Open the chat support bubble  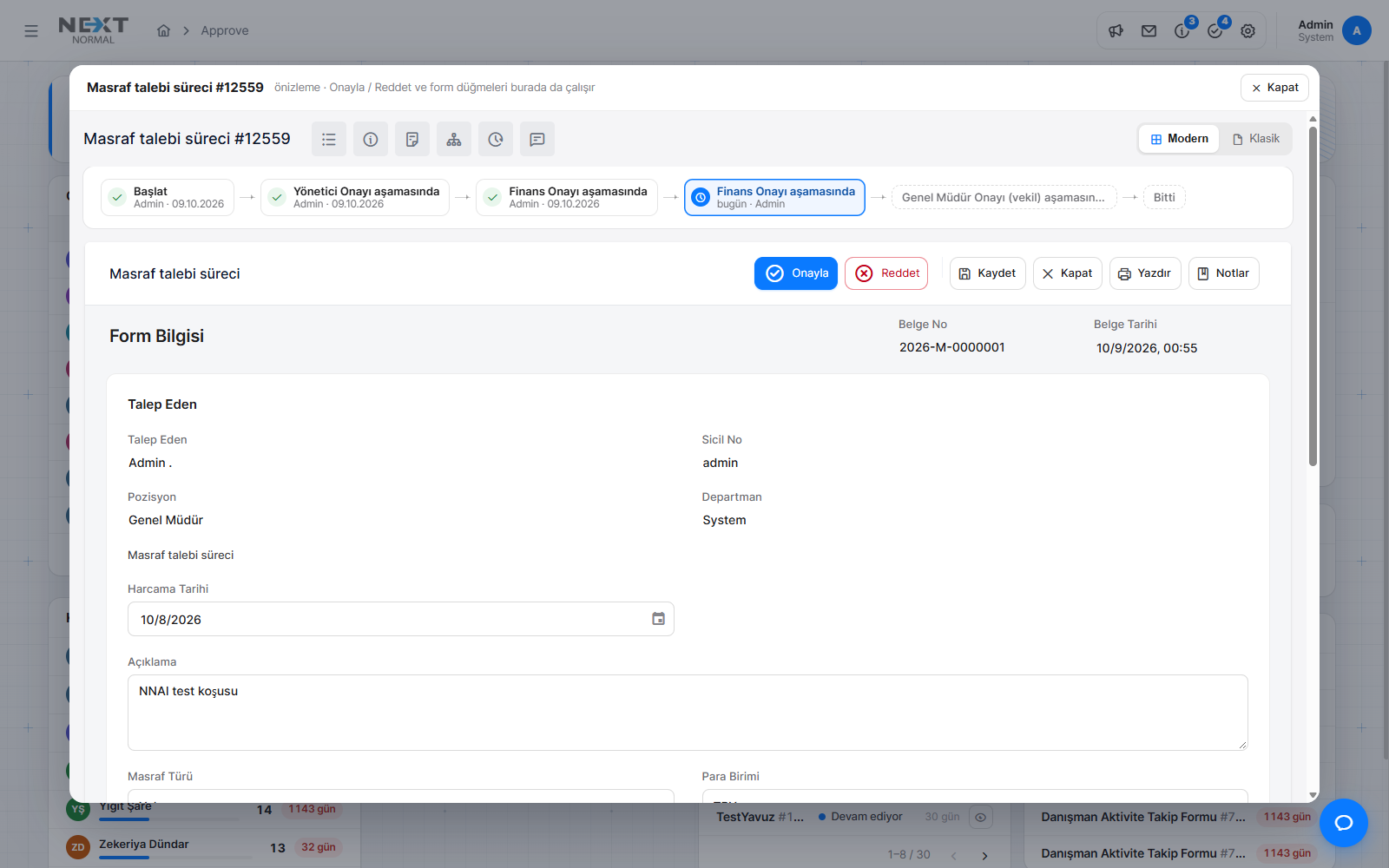(1344, 823)
